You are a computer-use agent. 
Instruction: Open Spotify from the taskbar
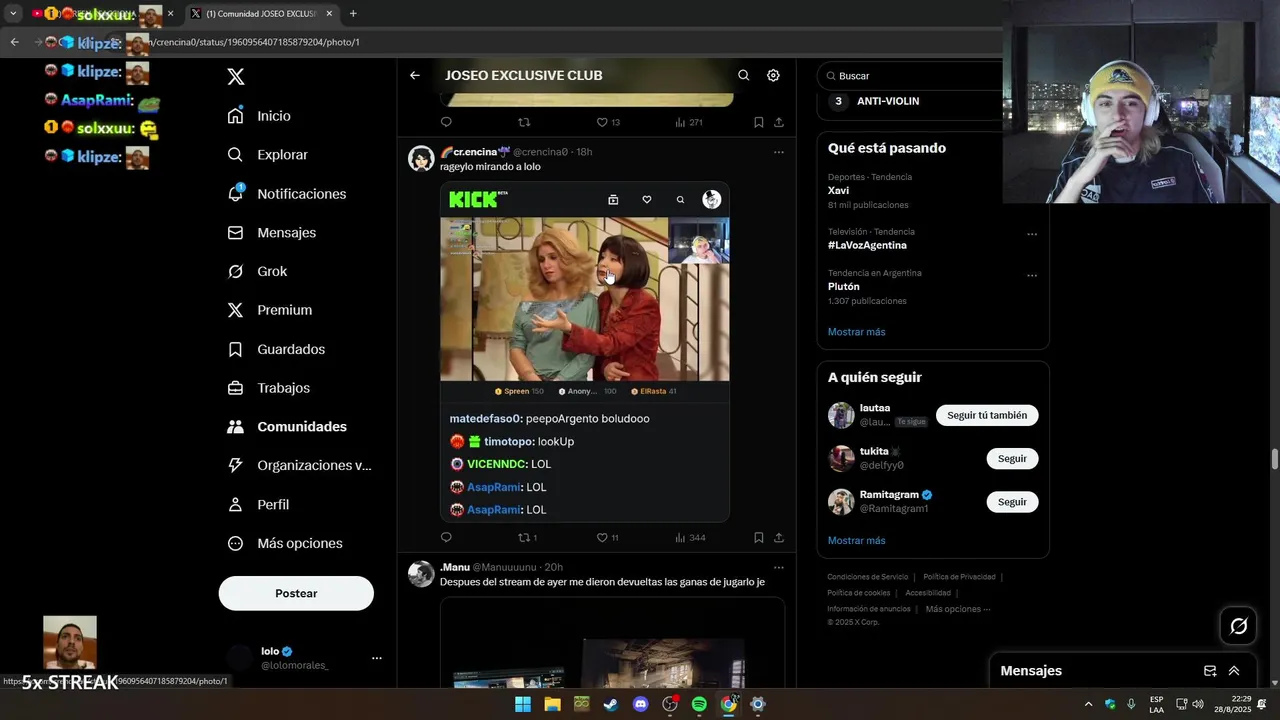[699, 705]
